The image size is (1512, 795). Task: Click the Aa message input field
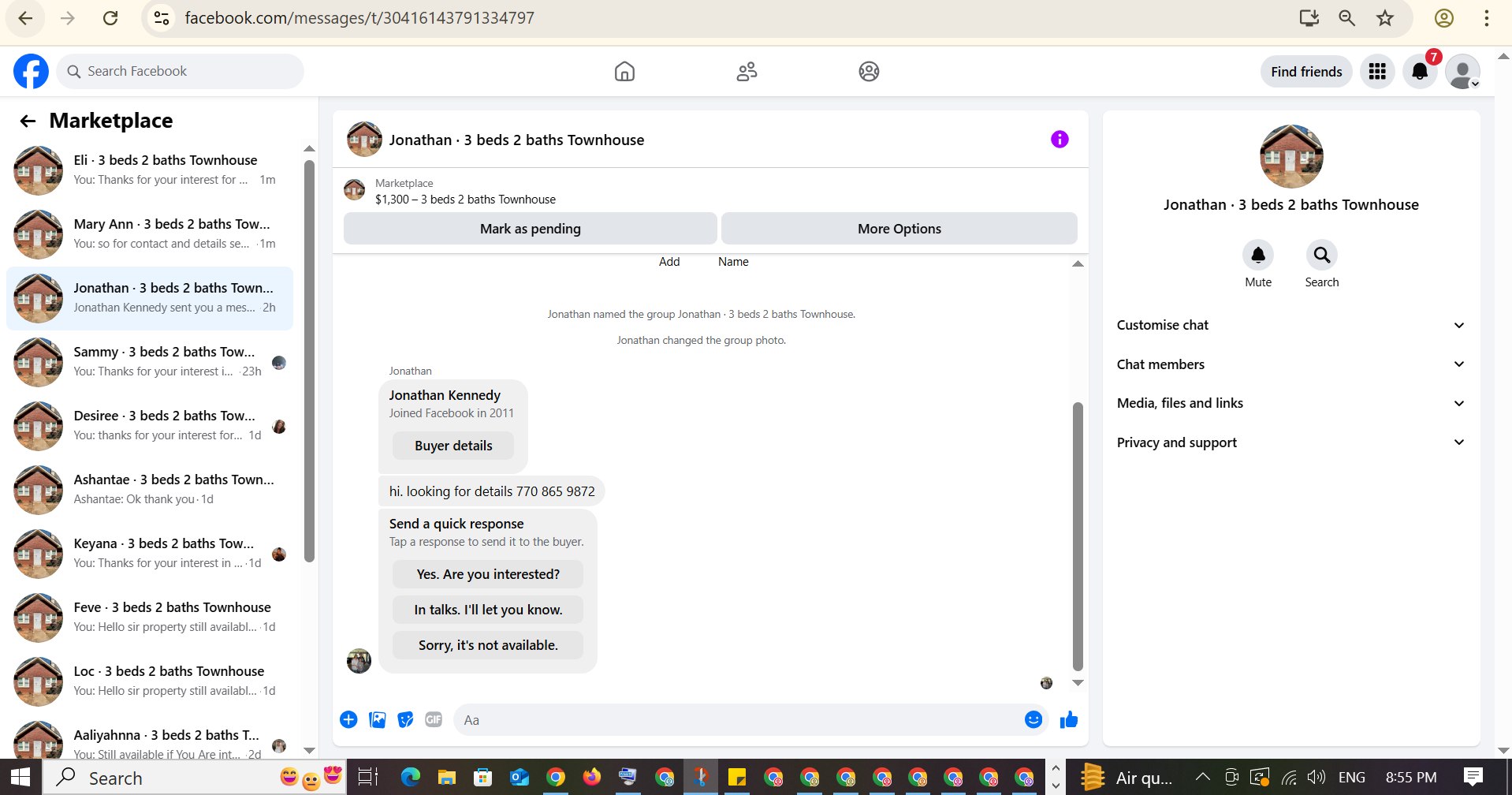[x=739, y=720]
